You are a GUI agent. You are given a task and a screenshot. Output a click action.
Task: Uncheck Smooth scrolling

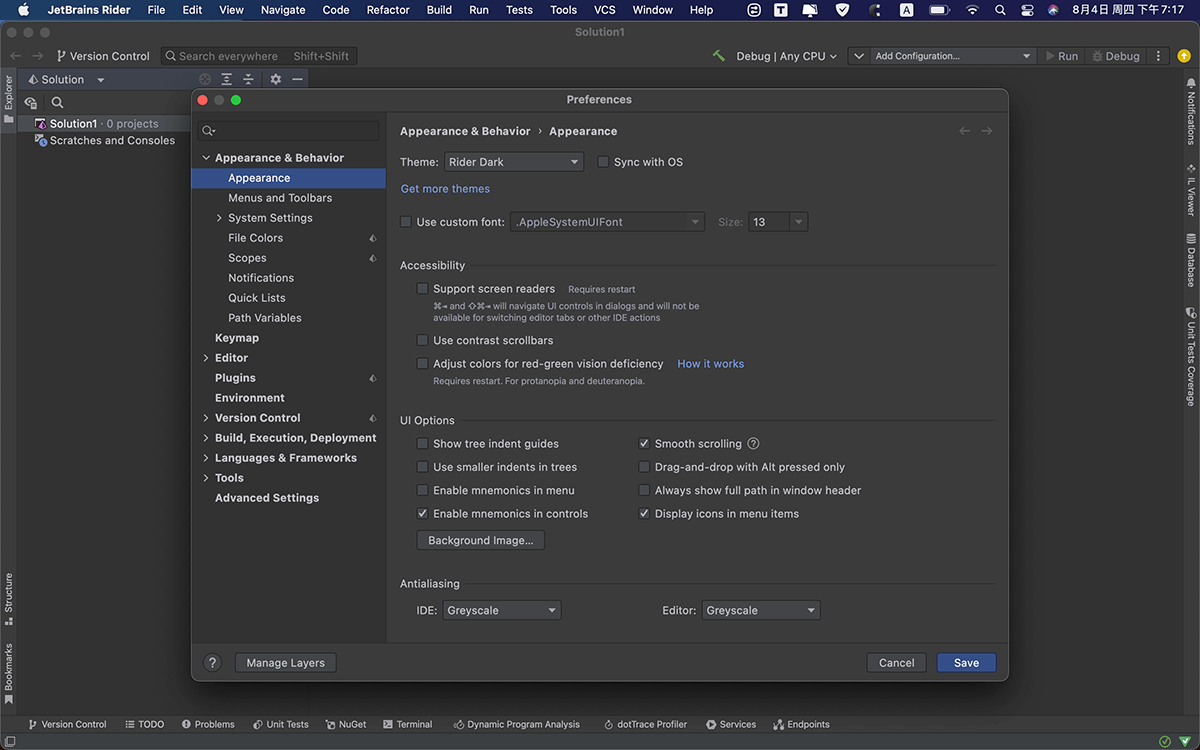pos(643,443)
